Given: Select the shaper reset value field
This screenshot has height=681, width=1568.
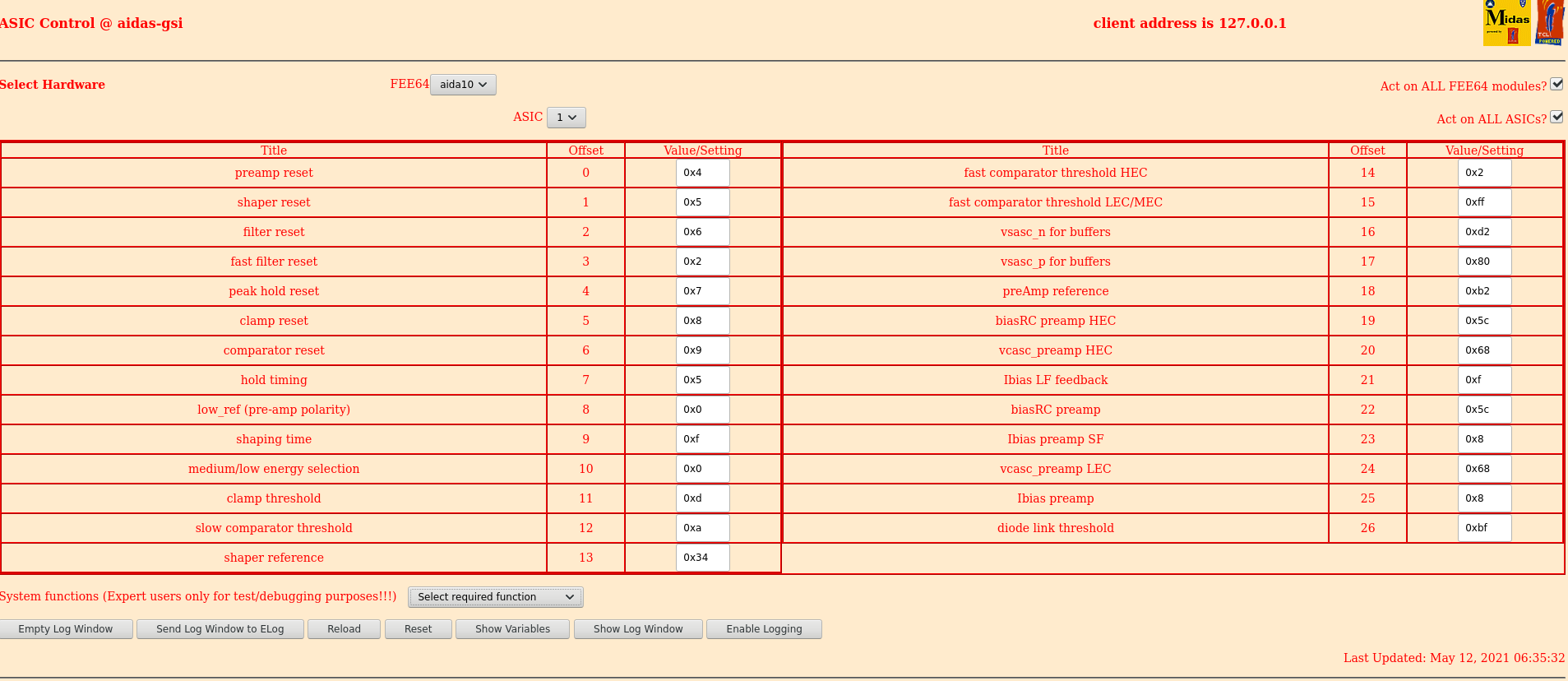Looking at the screenshot, I should click(703, 202).
